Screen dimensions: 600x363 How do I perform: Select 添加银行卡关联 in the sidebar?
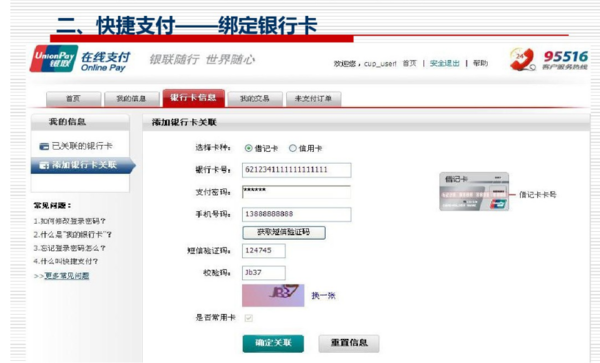(83, 165)
